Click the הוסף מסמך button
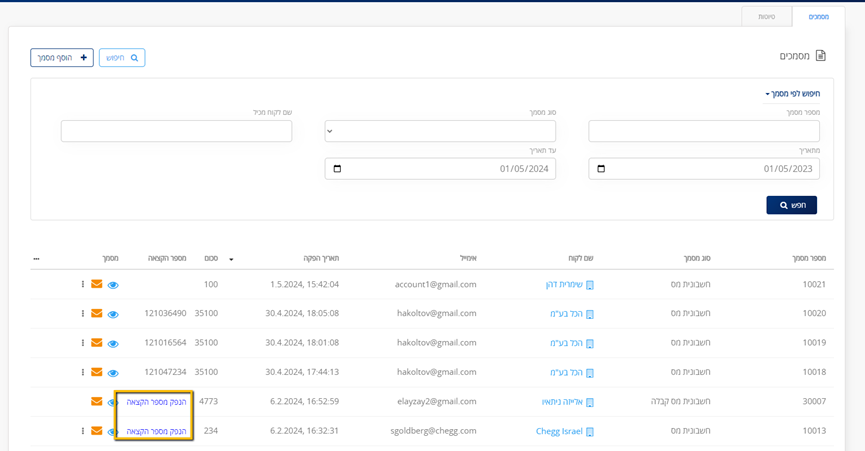The width and height of the screenshot is (865, 451). [62, 57]
